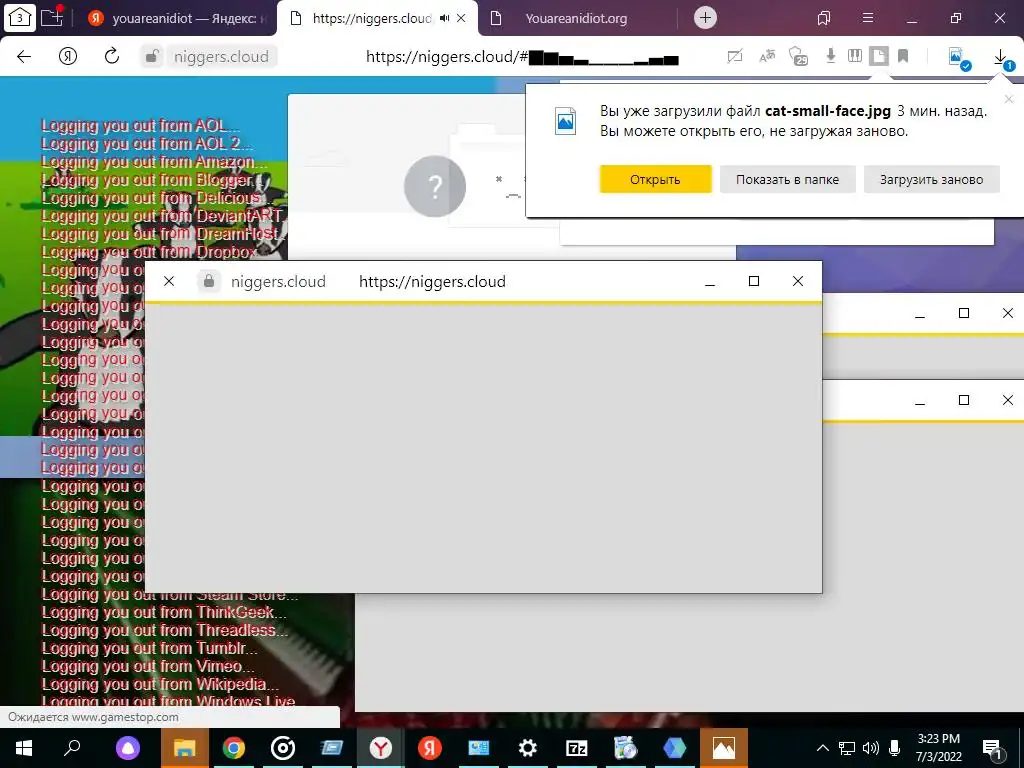Toggle the crossed-out screen toolbar icon
This screenshot has width=1024, height=768.
coord(735,57)
